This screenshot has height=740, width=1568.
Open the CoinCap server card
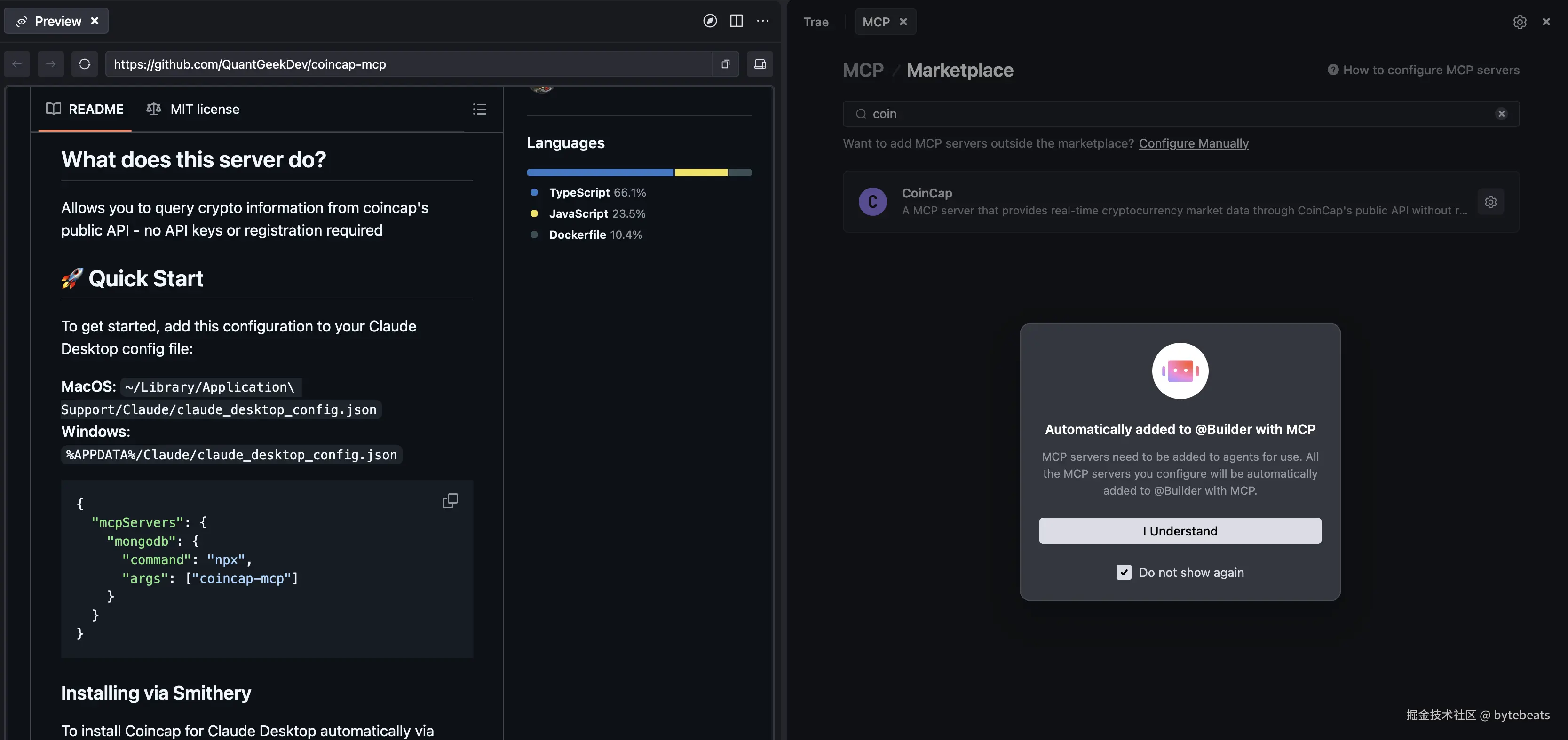click(x=1181, y=201)
